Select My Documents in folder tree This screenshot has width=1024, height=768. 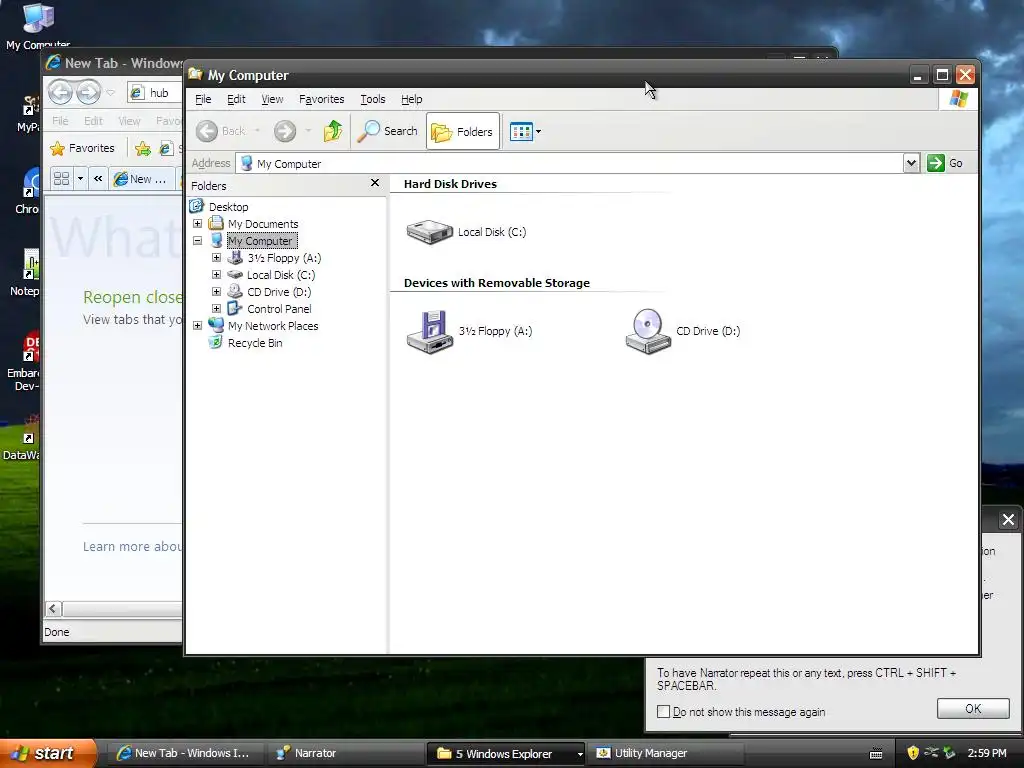[263, 224]
